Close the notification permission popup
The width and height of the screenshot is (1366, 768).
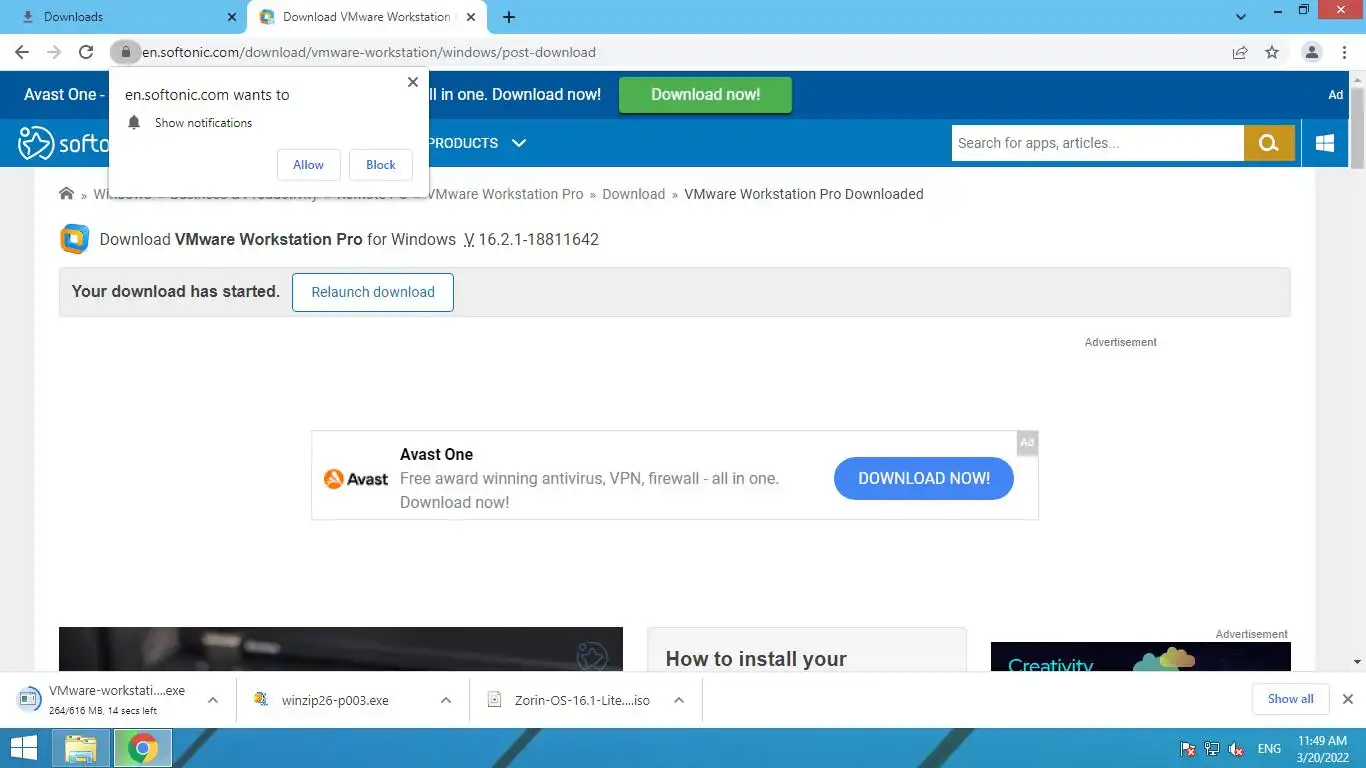point(413,82)
